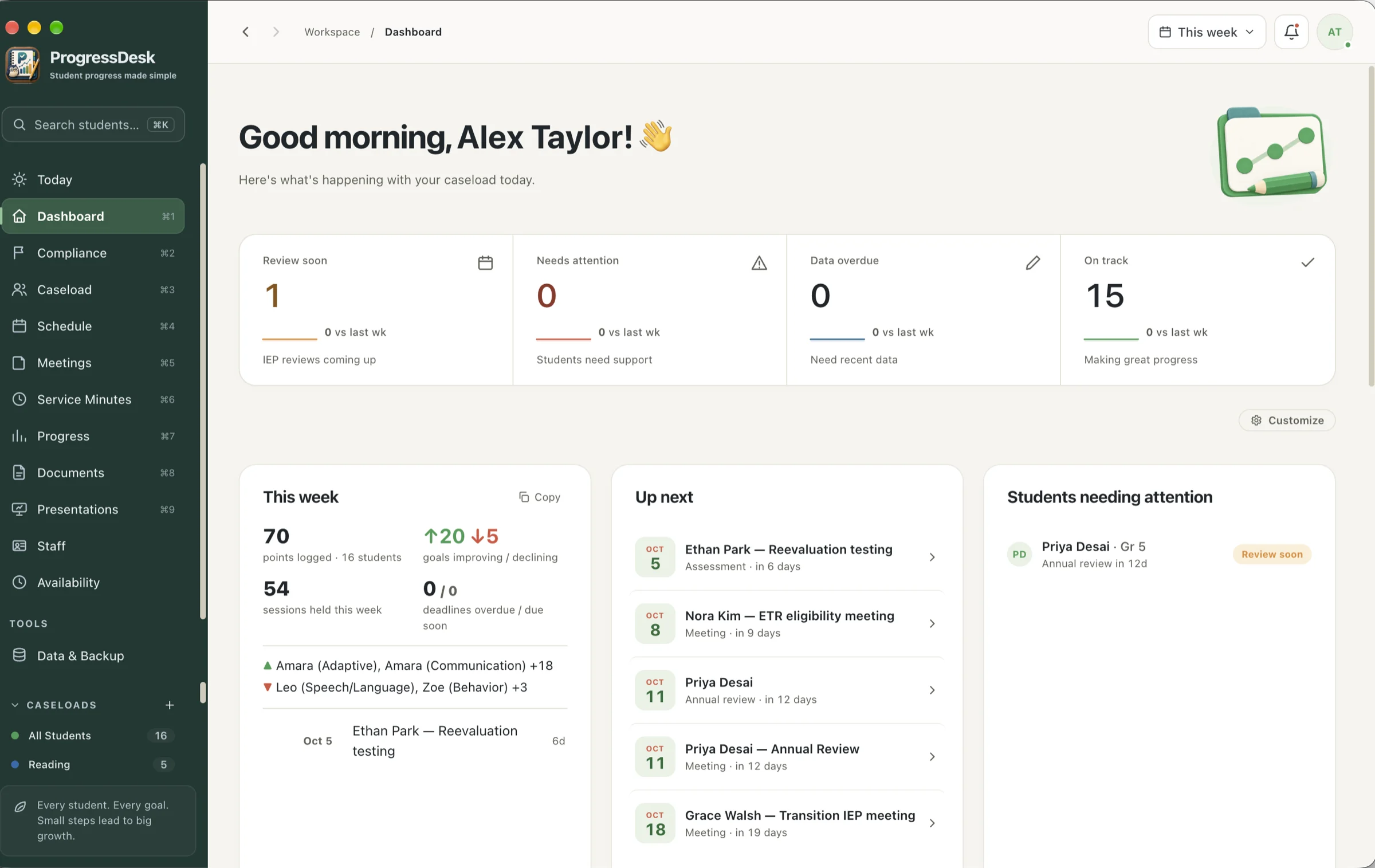Expand Grace Walsh Transition IEP meeting chevron
This screenshot has height=868, width=1375.
932,823
